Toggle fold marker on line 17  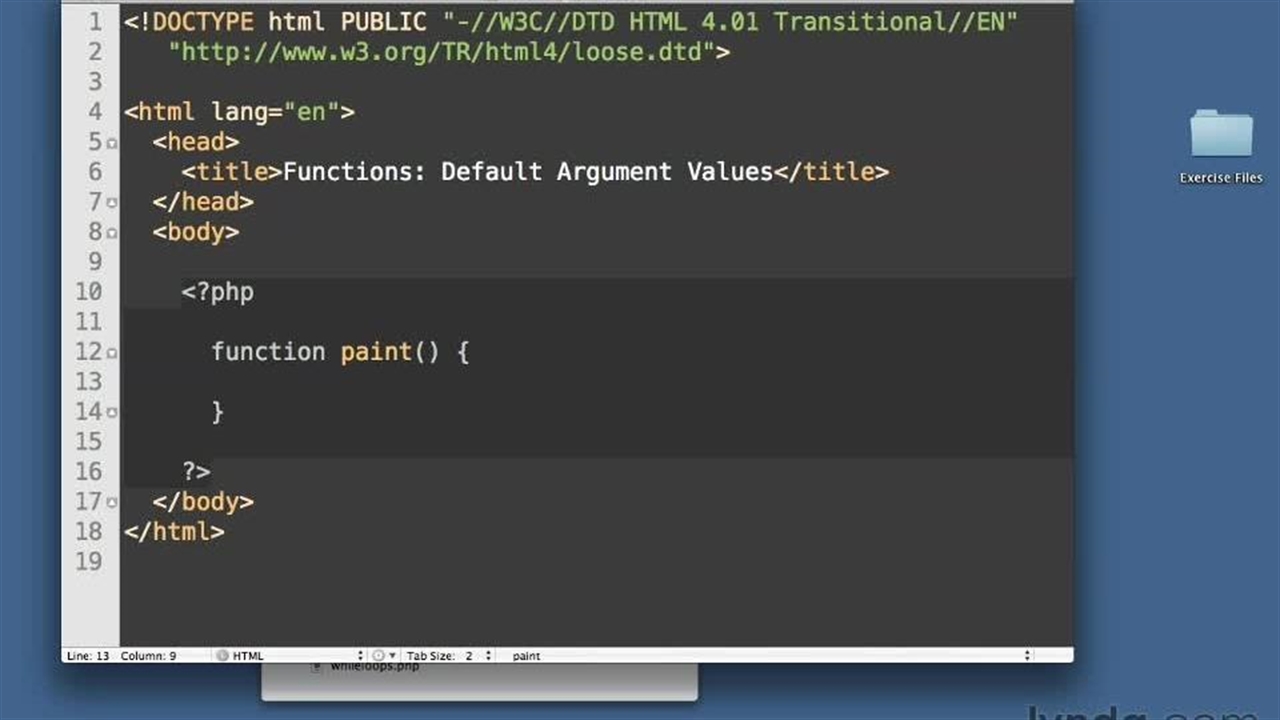coord(112,503)
